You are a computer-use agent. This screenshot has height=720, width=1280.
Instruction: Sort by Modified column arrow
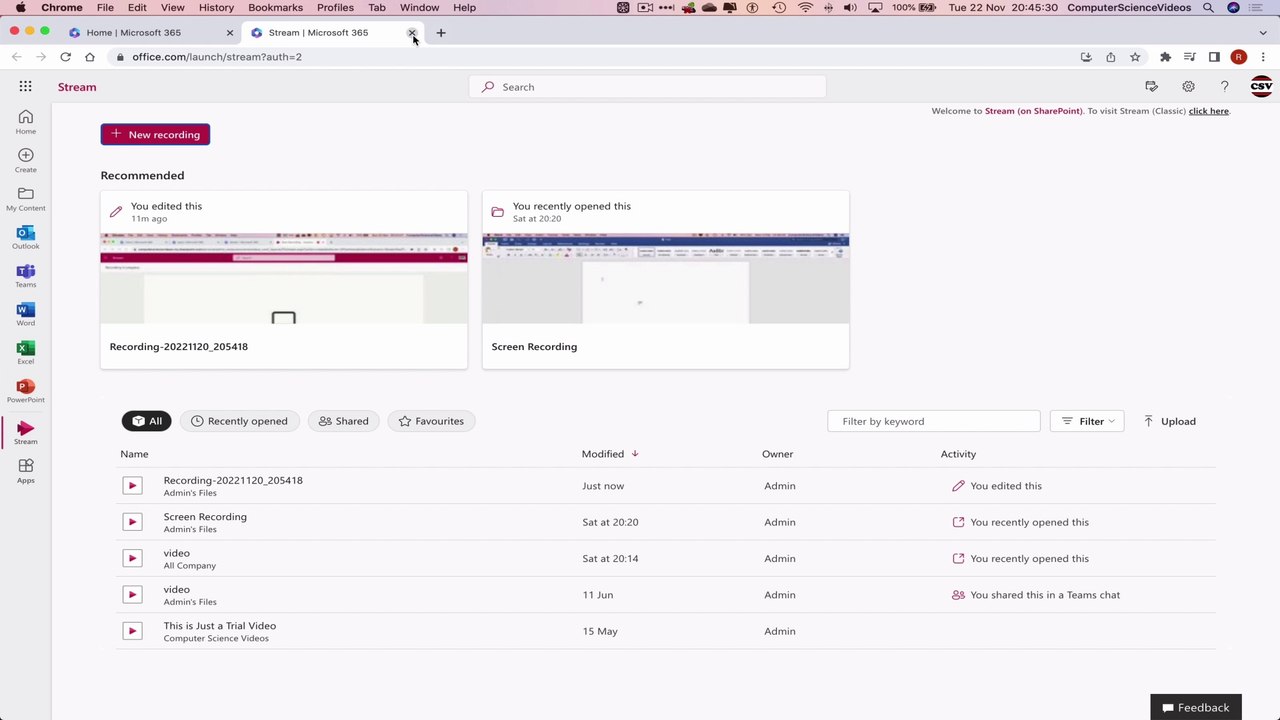(634, 454)
